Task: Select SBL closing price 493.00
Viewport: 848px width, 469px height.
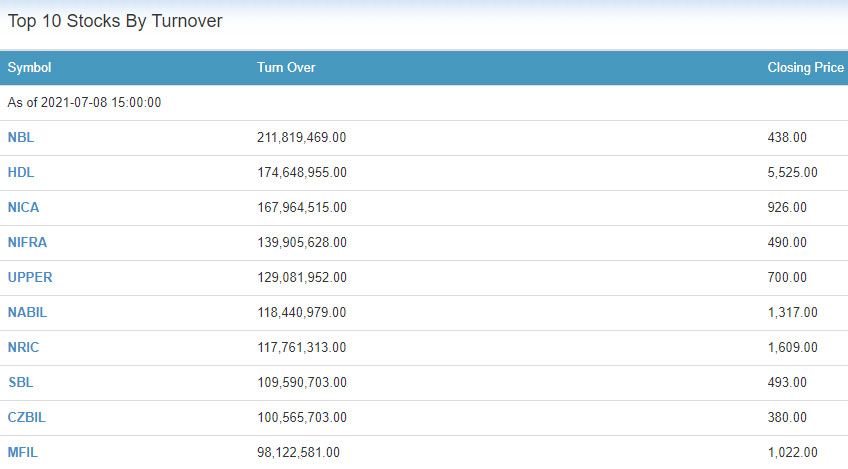Action: (787, 382)
